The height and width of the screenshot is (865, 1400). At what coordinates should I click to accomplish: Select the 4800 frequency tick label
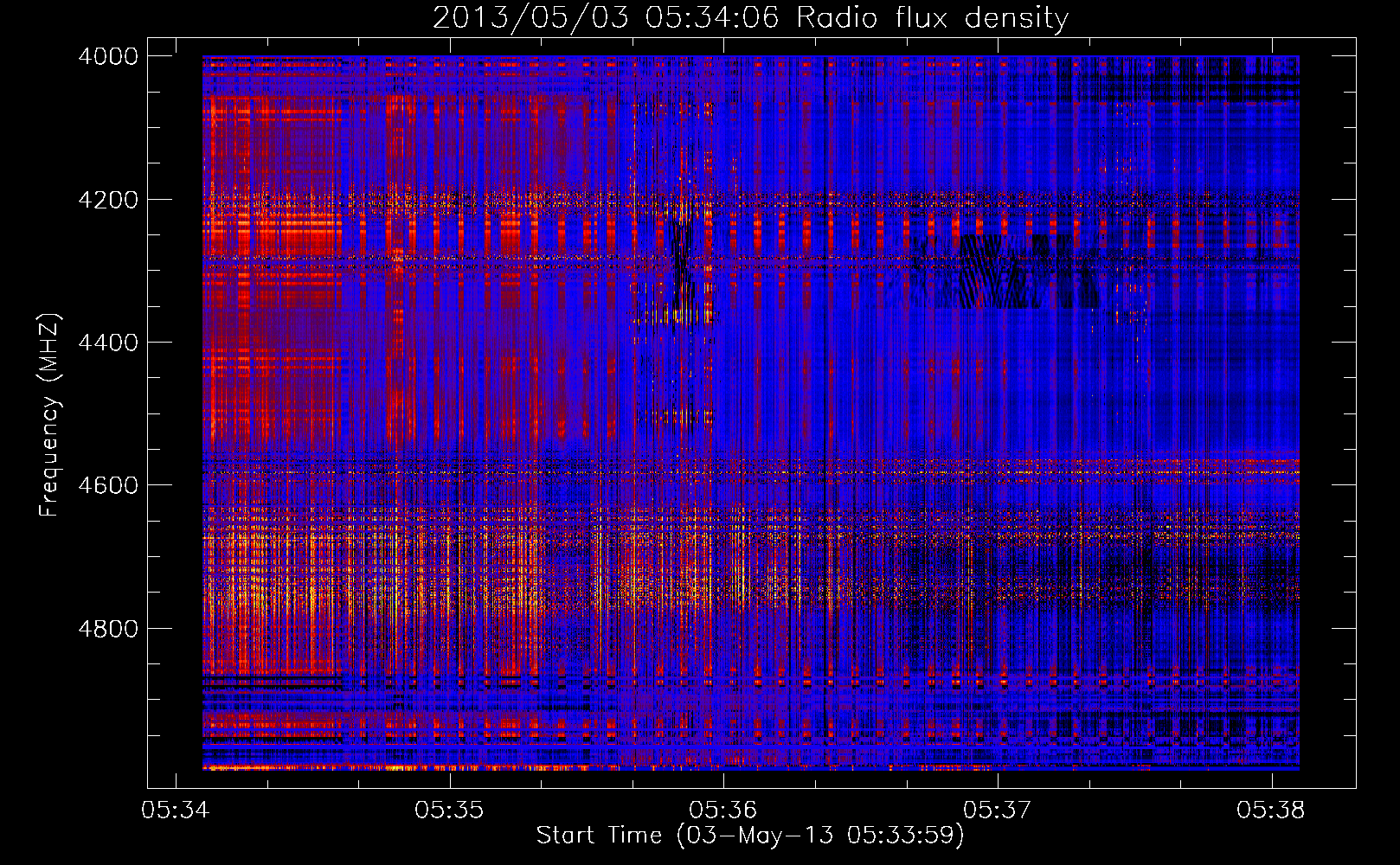(x=108, y=629)
